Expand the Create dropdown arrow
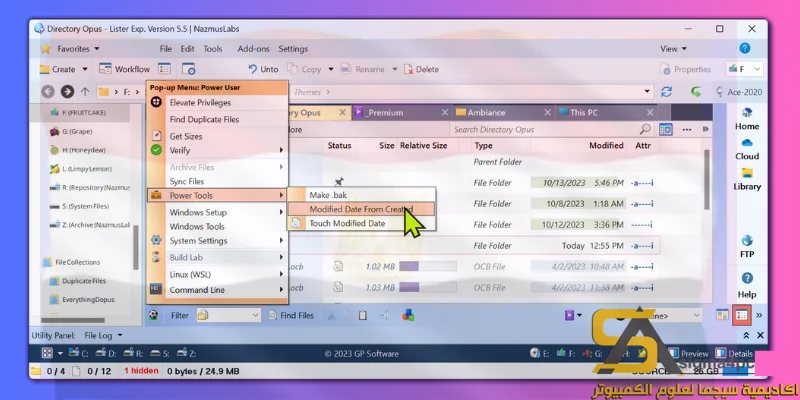Screen dimensions: 800x400 (85, 69)
